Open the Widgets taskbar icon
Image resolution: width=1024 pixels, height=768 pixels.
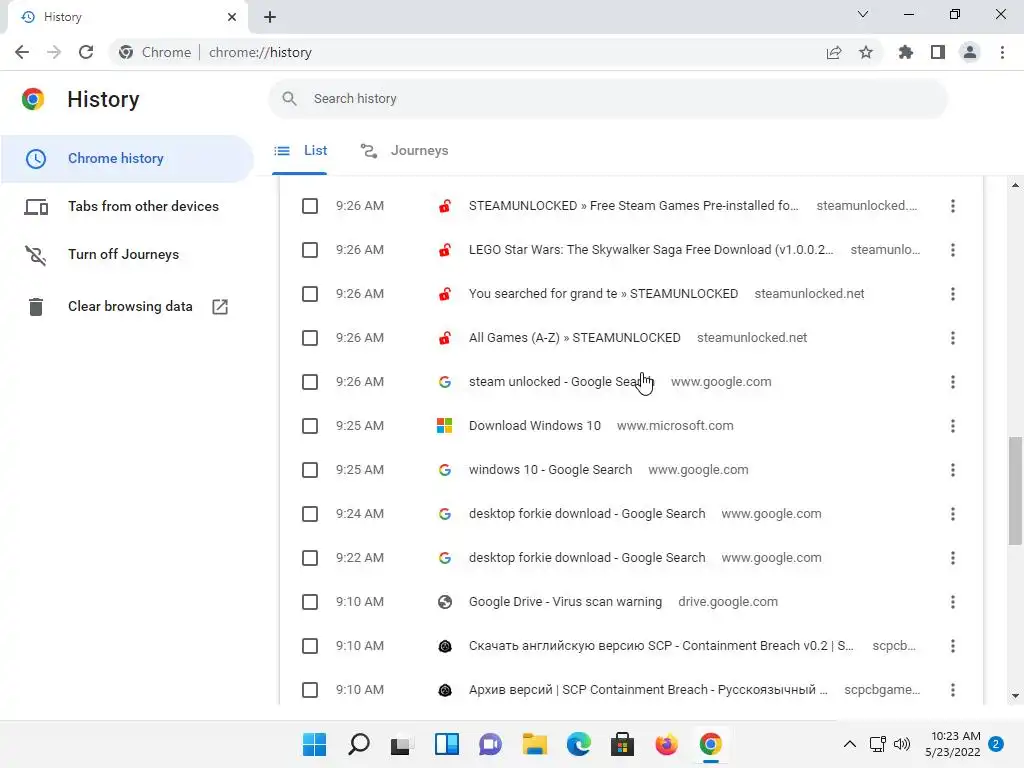tap(447, 744)
